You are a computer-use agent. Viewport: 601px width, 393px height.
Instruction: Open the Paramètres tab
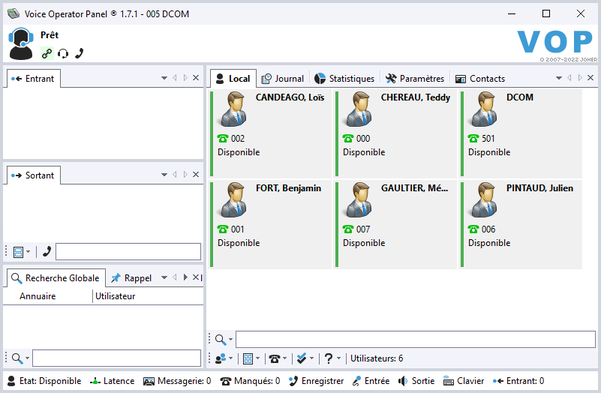coord(415,79)
